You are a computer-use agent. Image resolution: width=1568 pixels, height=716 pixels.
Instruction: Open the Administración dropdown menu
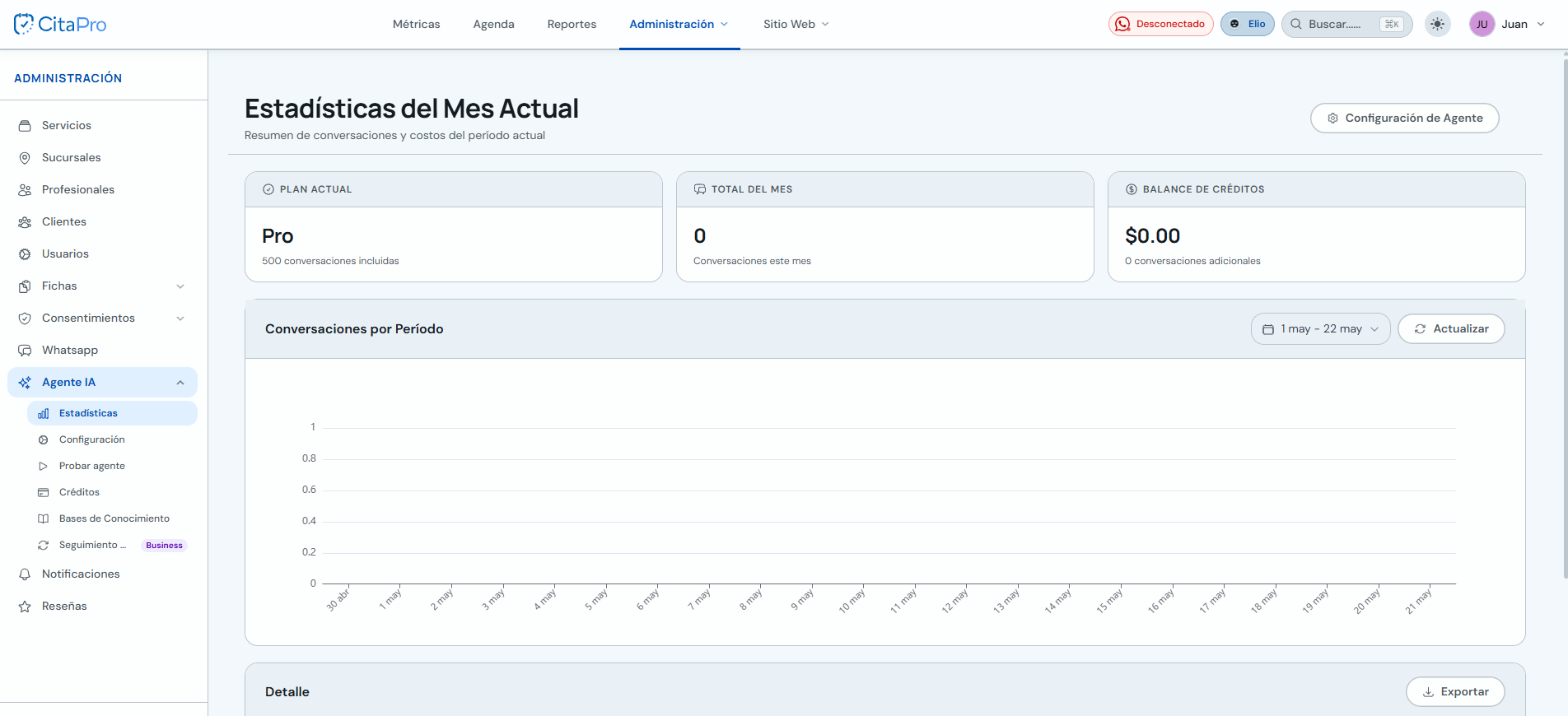click(x=679, y=24)
